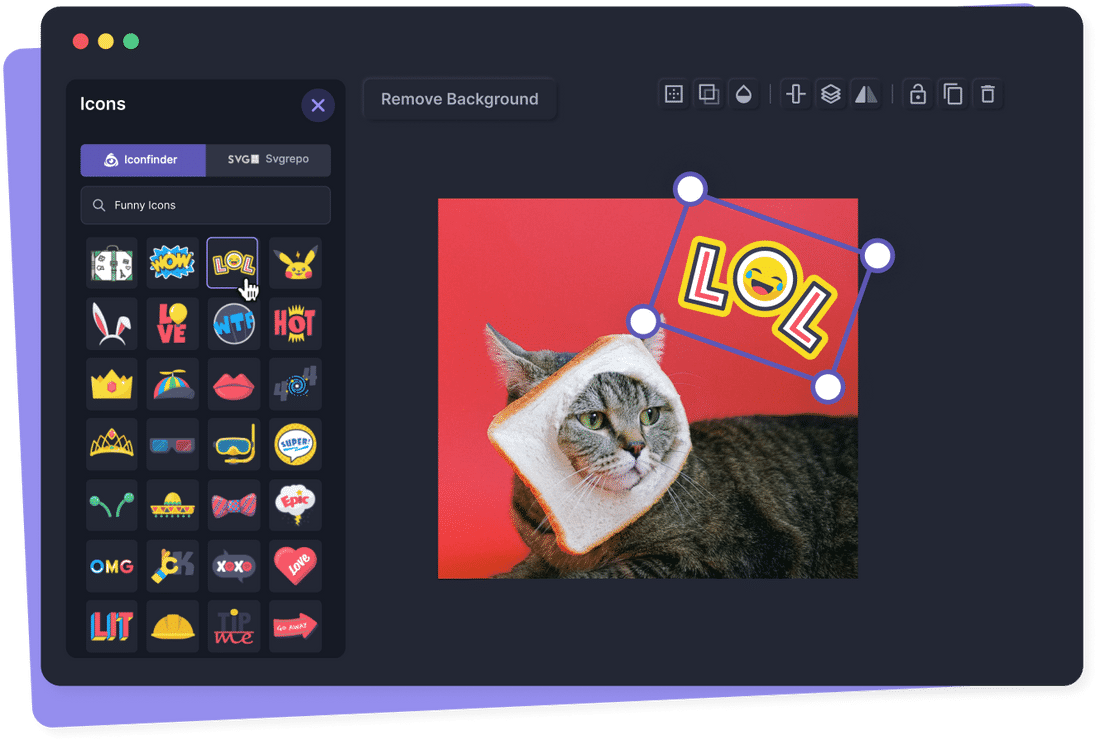Select the bunny ears icon
The width and height of the screenshot is (1100, 745).
tap(112, 324)
